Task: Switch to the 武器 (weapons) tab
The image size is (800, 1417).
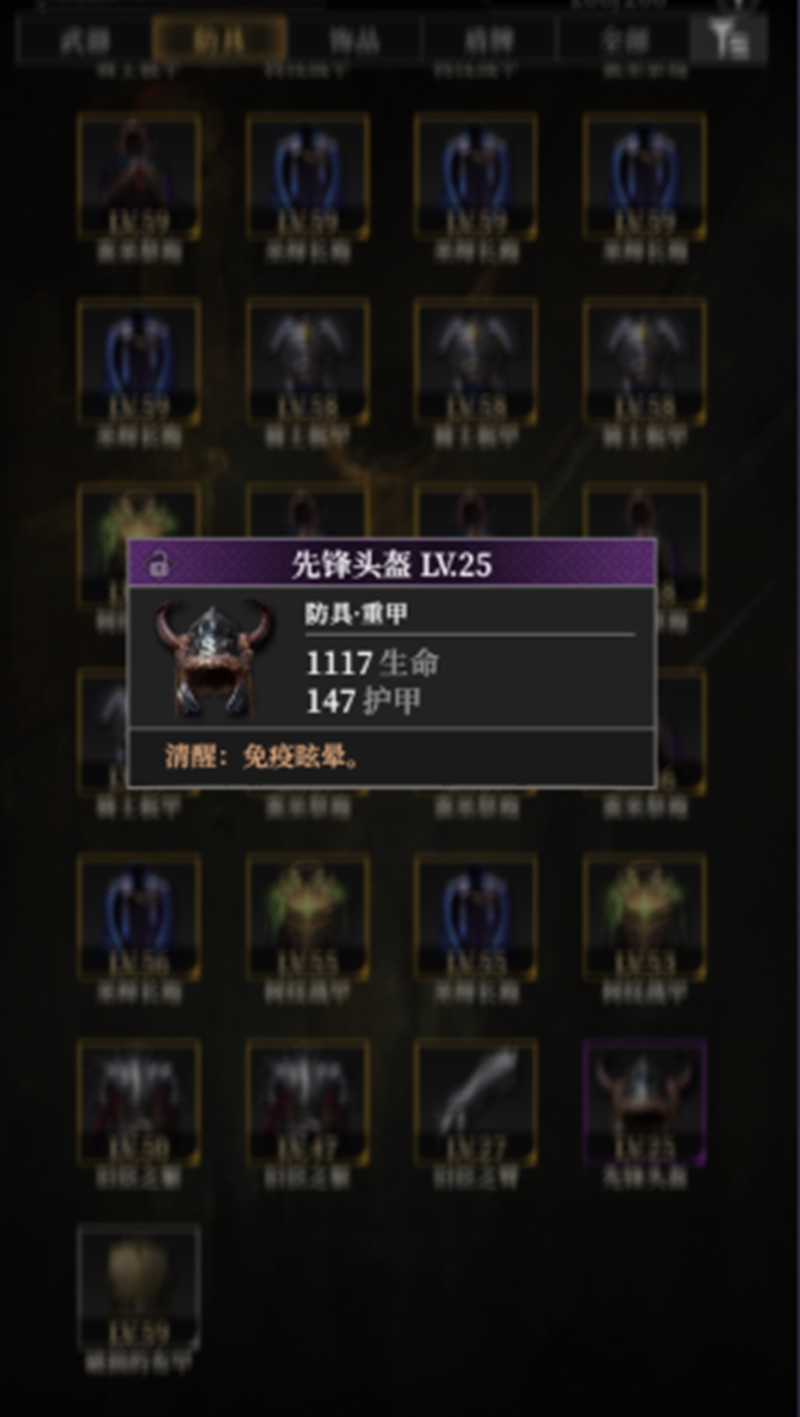Action: tap(85, 41)
